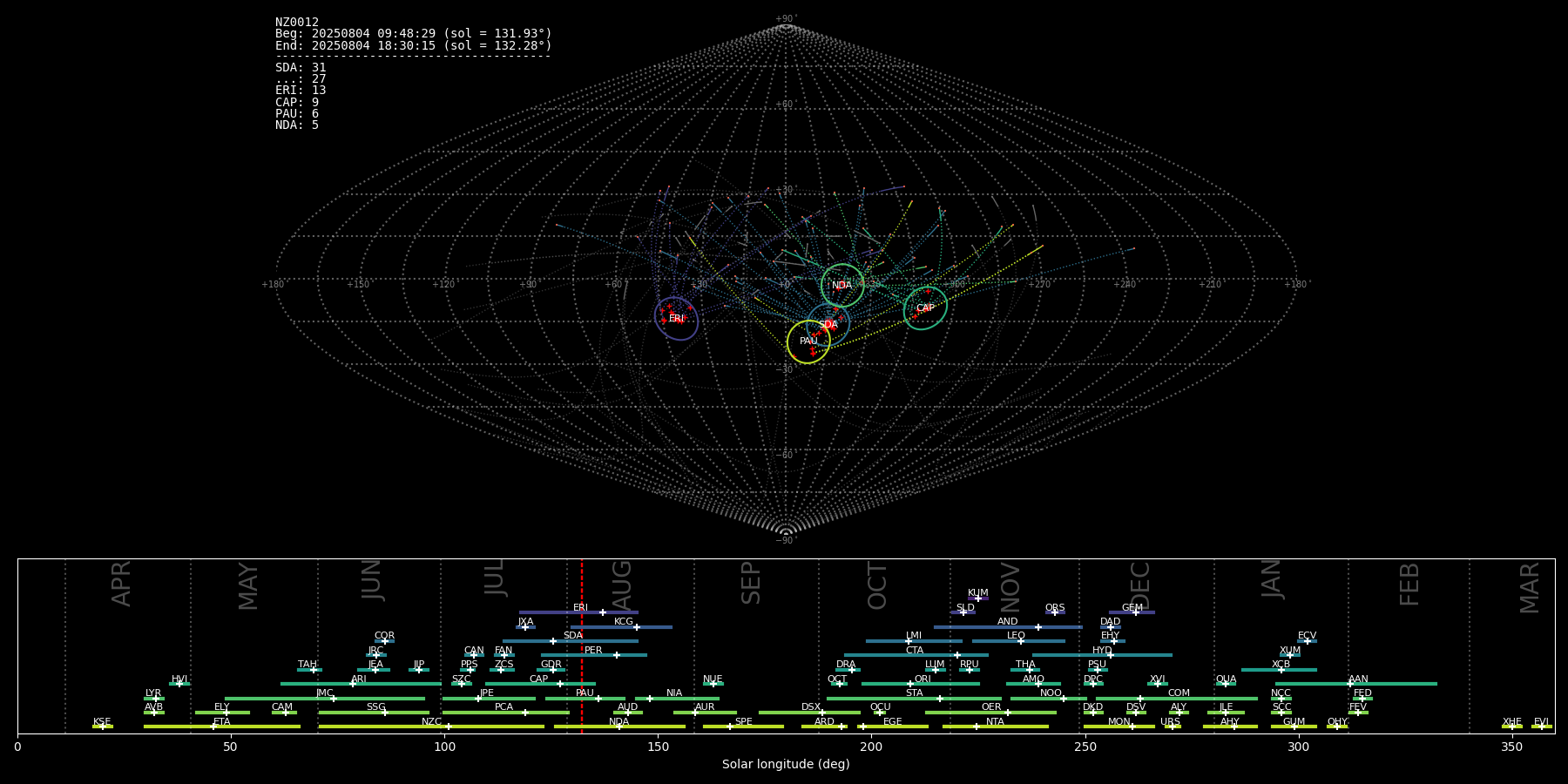Image resolution: width=1568 pixels, height=784 pixels.
Task: Click the XCB shower label in timeline
Action: (1281, 665)
